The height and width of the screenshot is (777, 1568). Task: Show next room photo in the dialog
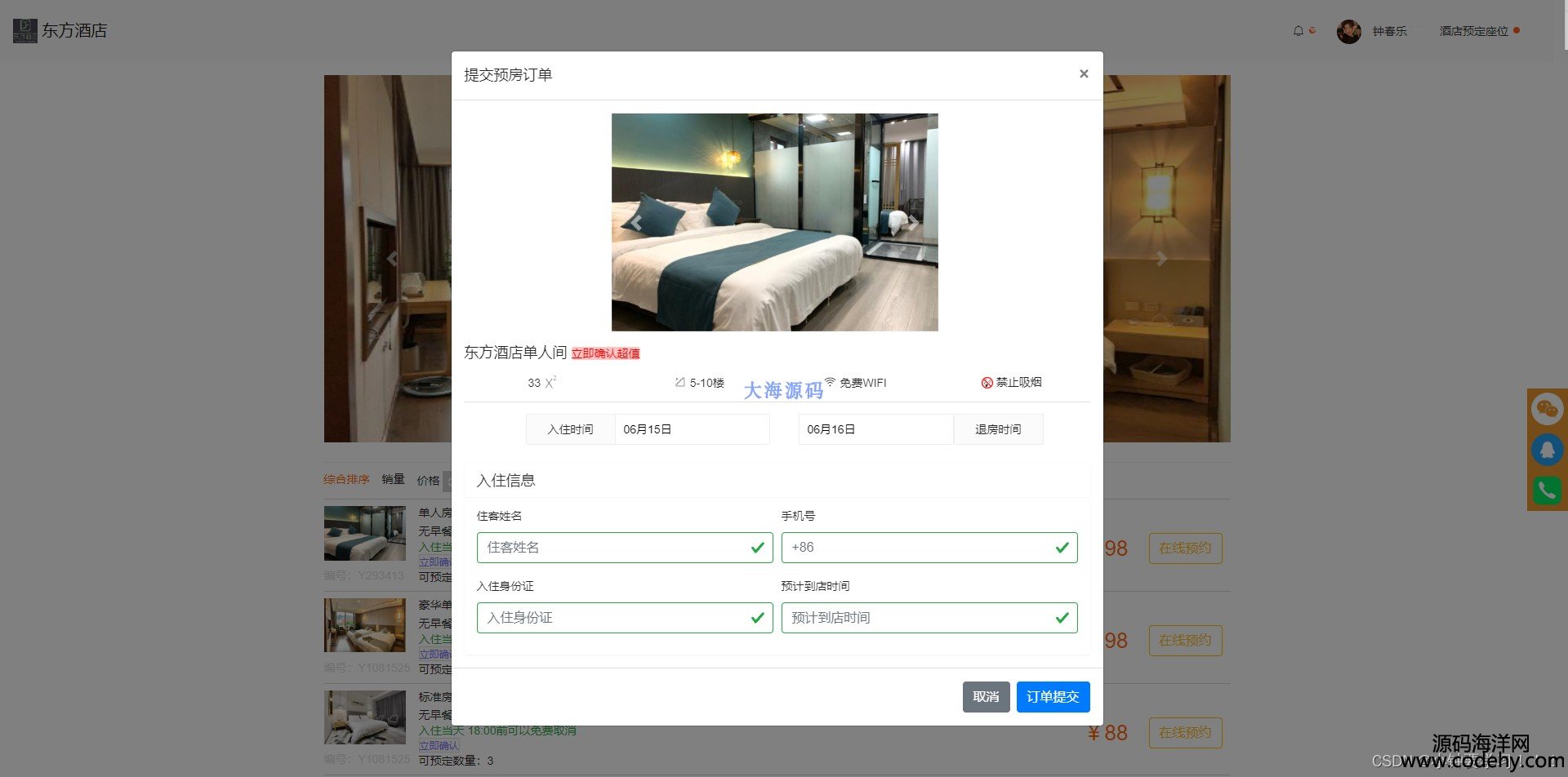coord(914,222)
